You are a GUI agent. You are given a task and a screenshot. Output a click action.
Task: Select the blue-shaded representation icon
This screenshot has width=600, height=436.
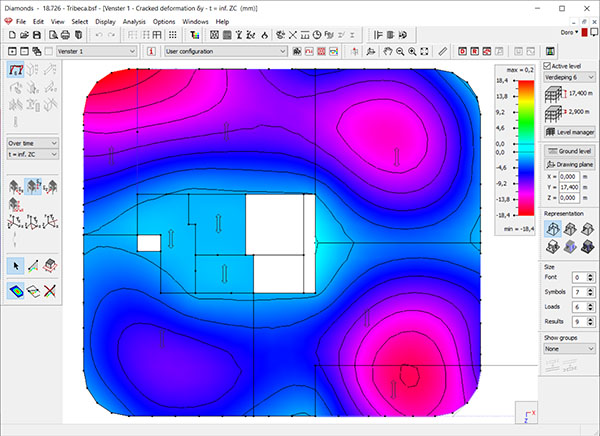570,246
